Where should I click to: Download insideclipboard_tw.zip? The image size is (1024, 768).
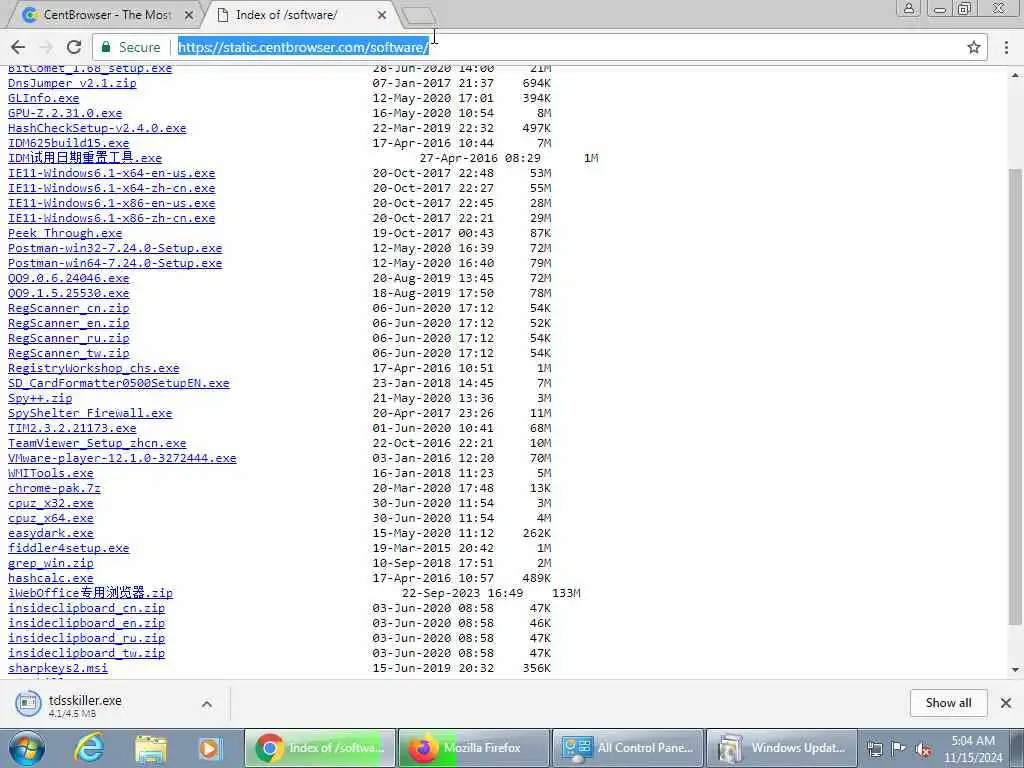(86, 654)
